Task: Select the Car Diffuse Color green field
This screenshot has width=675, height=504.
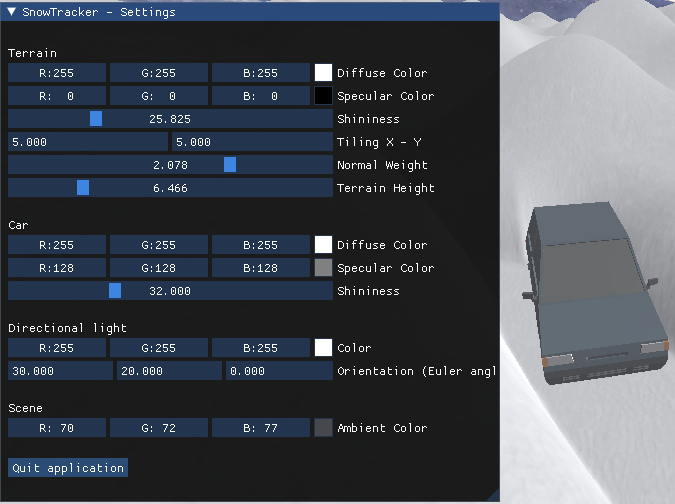Action: point(159,245)
